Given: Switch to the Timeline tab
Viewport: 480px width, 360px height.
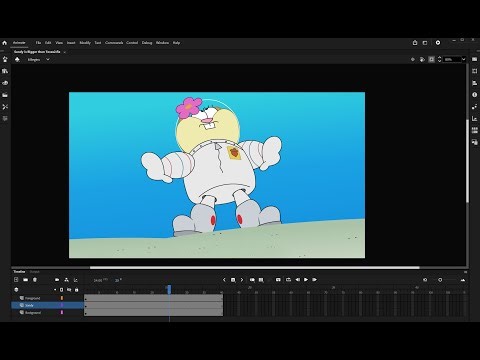Looking at the screenshot, I should point(19,272).
